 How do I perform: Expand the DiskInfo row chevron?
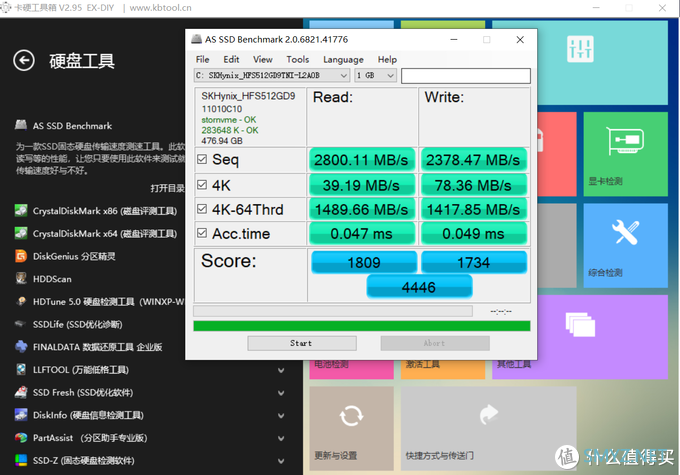click(281, 415)
